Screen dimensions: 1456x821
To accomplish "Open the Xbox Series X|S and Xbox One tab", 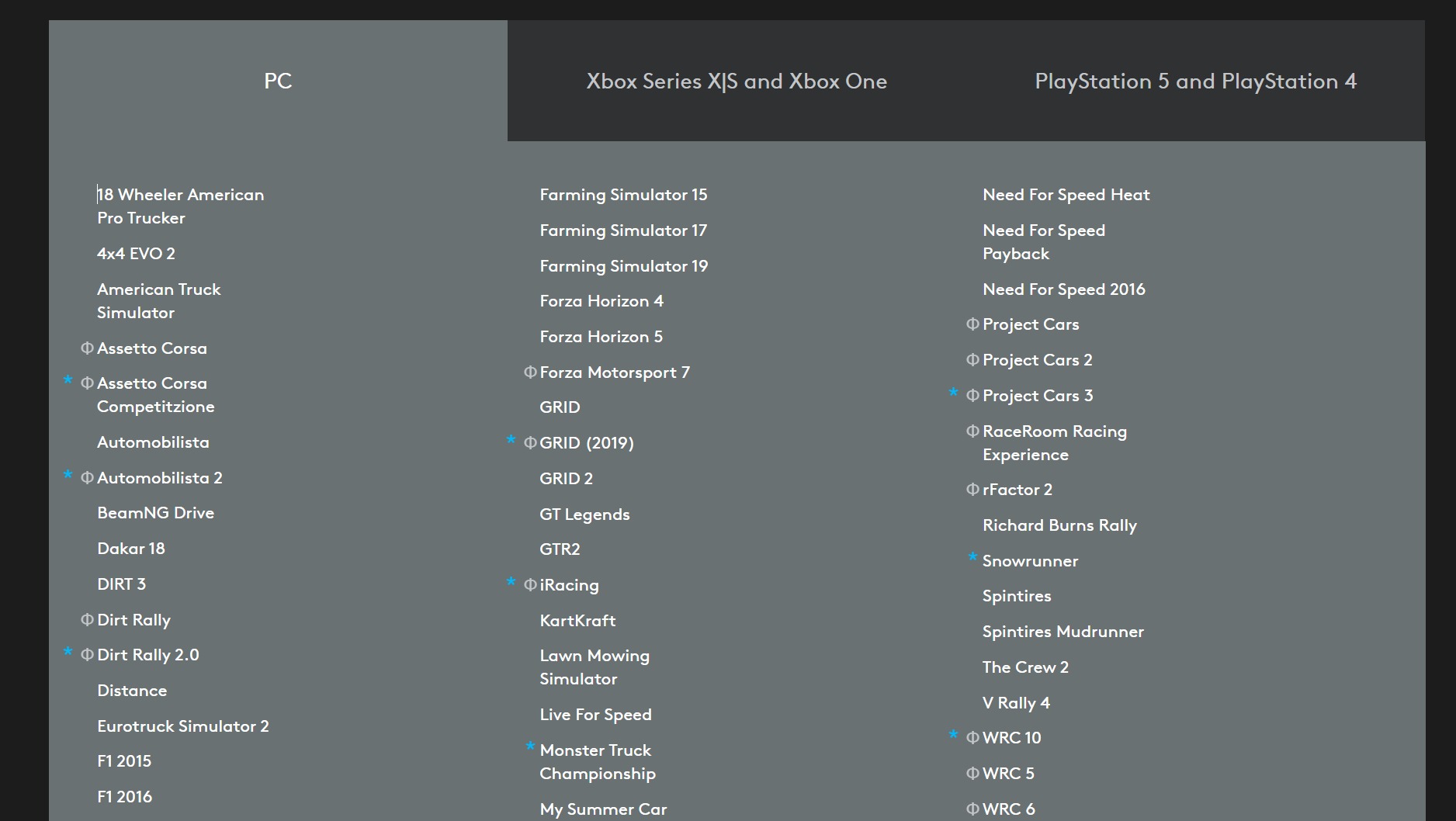I will coord(737,81).
